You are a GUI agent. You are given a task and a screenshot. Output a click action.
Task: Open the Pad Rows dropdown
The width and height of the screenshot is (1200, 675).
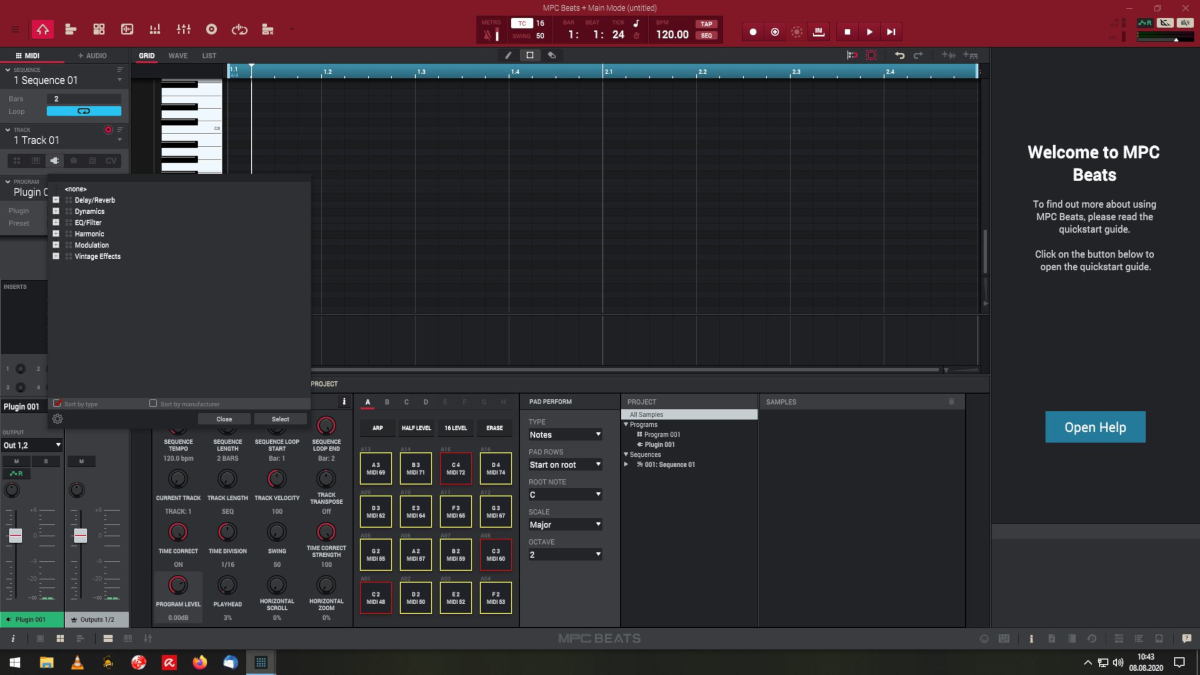(565, 465)
